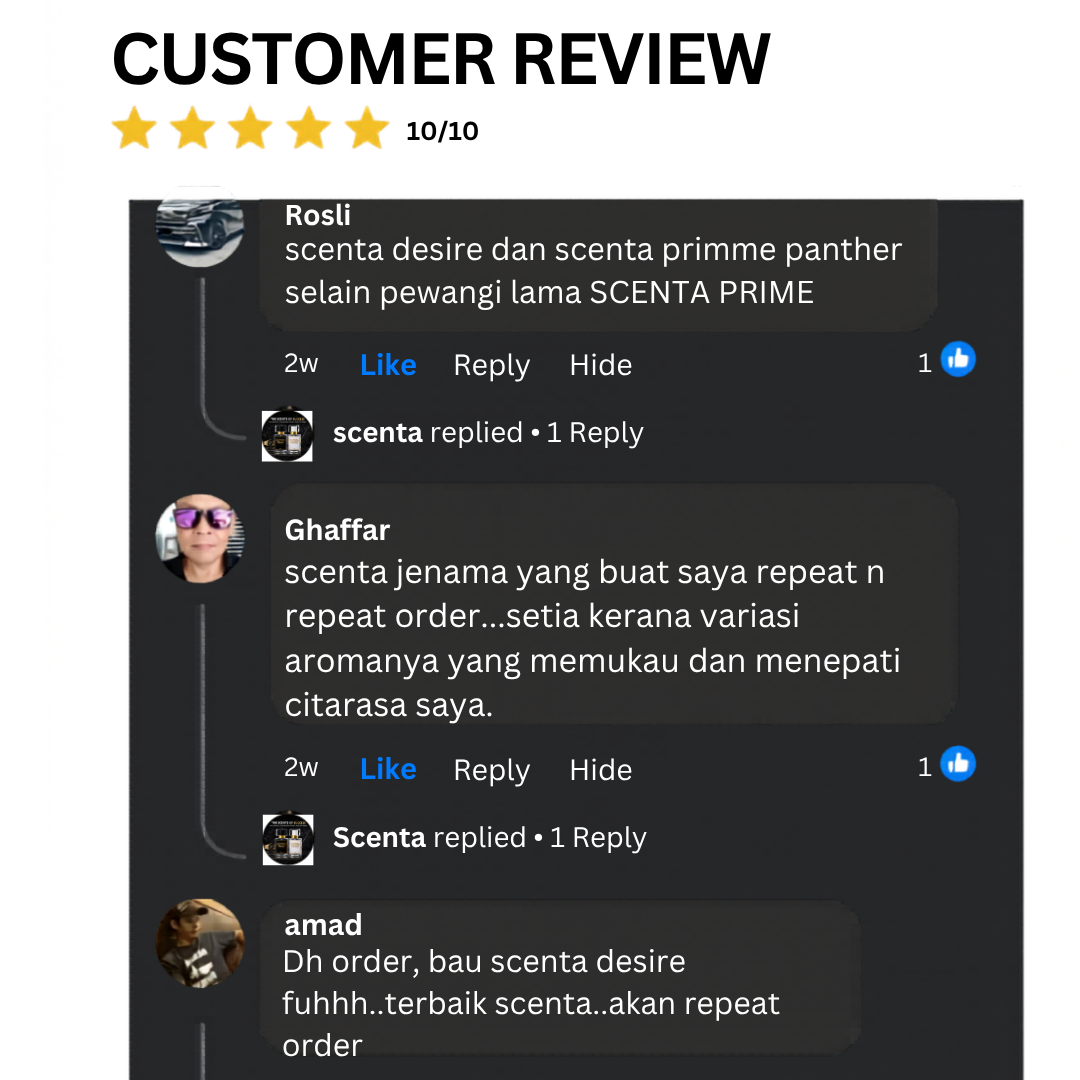Screen dimensions: 1080x1080
Task: Click scenta avatar under Rosli's comment
Action: [287, 435]
